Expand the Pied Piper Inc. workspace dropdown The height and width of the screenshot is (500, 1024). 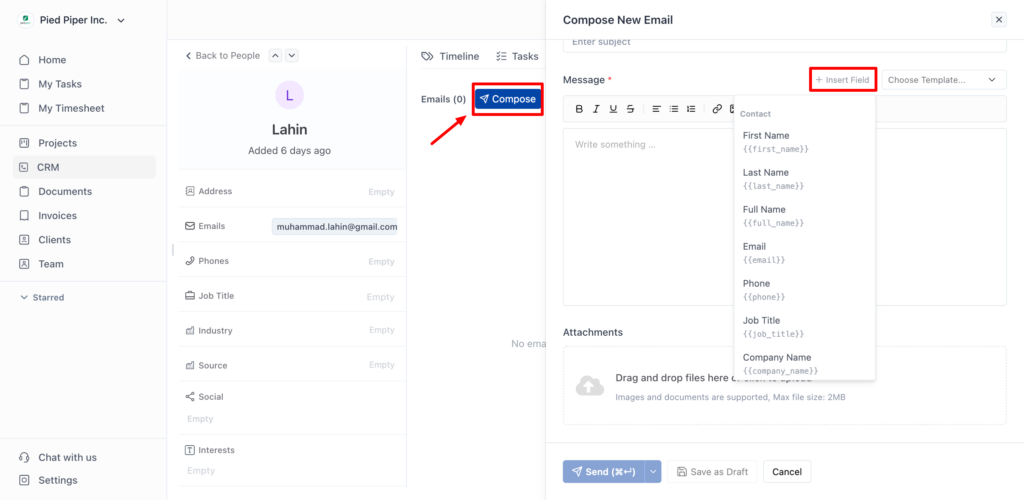pyautogui.click(x=121, y=21)
